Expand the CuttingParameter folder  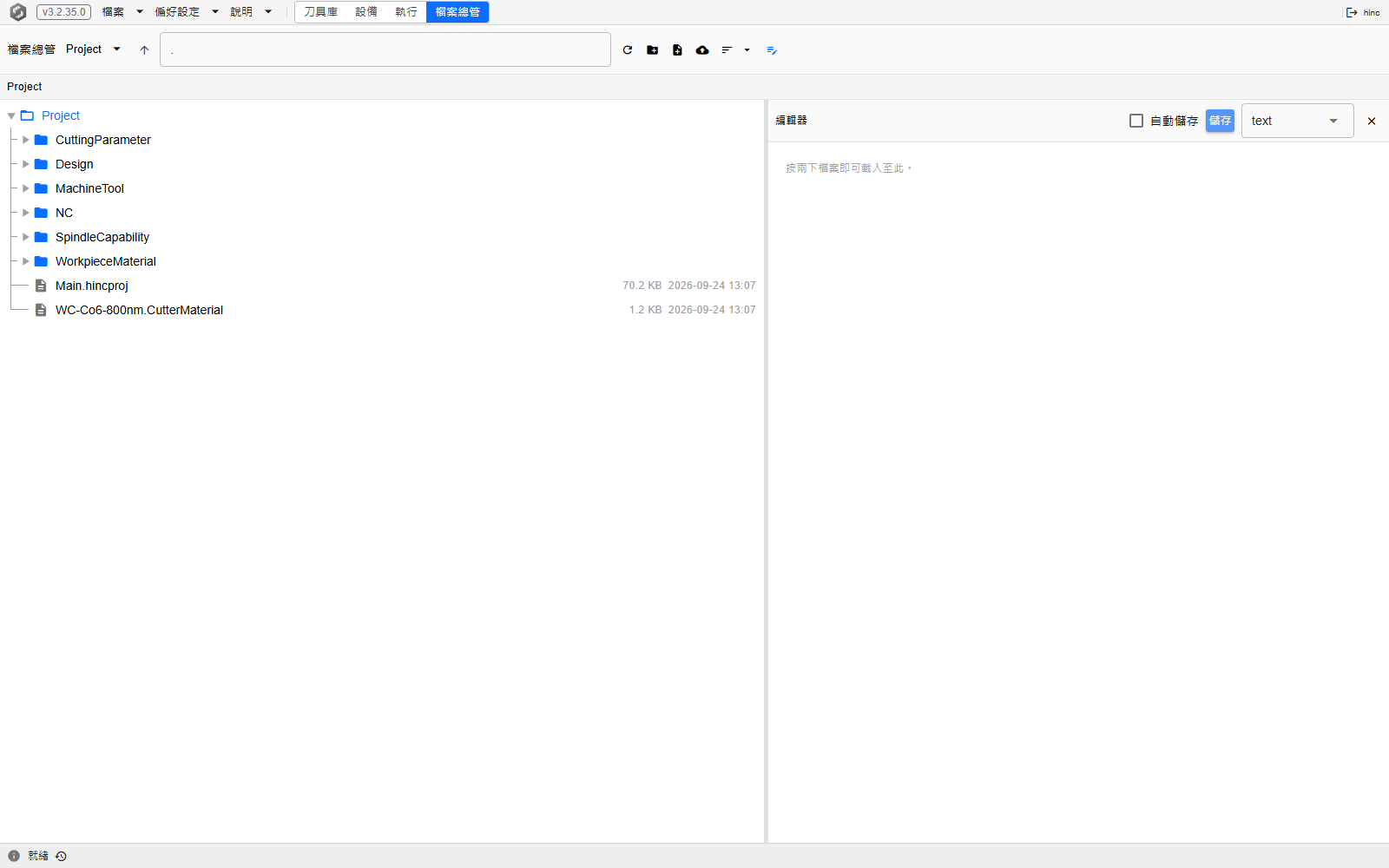[x=26, y=140]
